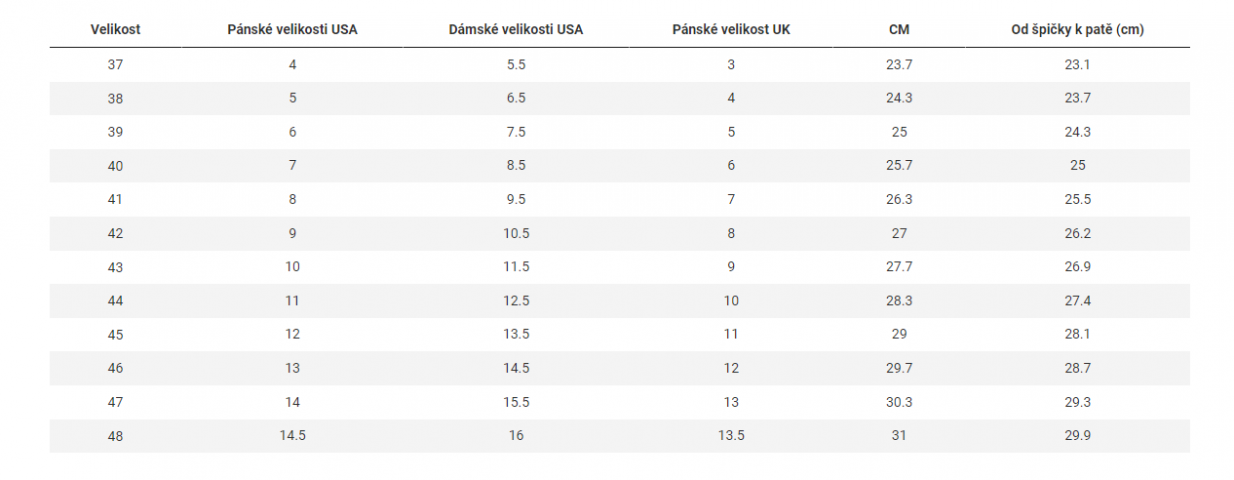This screenshot has height=480, width=1234.
Task: Click the Pánské velikosti USA header
Action: pos(292,29)
